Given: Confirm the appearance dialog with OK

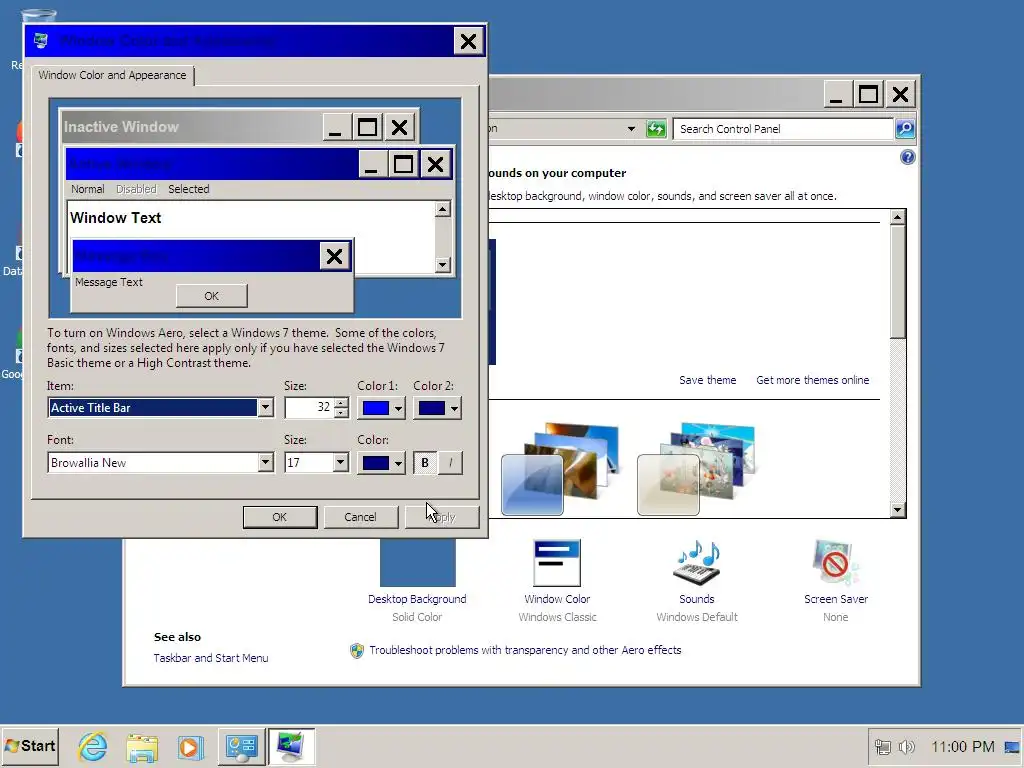Looking at the screenshot, I should point(280,517).
